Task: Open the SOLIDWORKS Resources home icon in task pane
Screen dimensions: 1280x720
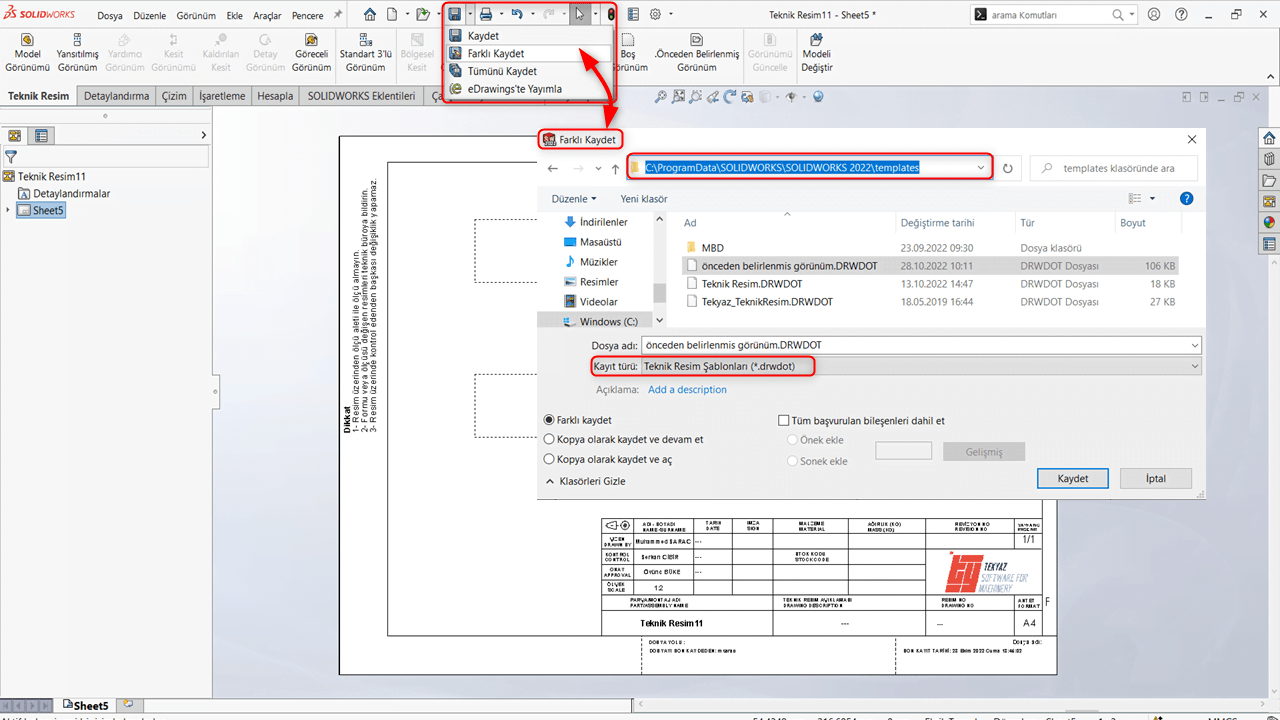Action: coord(1269,138)
